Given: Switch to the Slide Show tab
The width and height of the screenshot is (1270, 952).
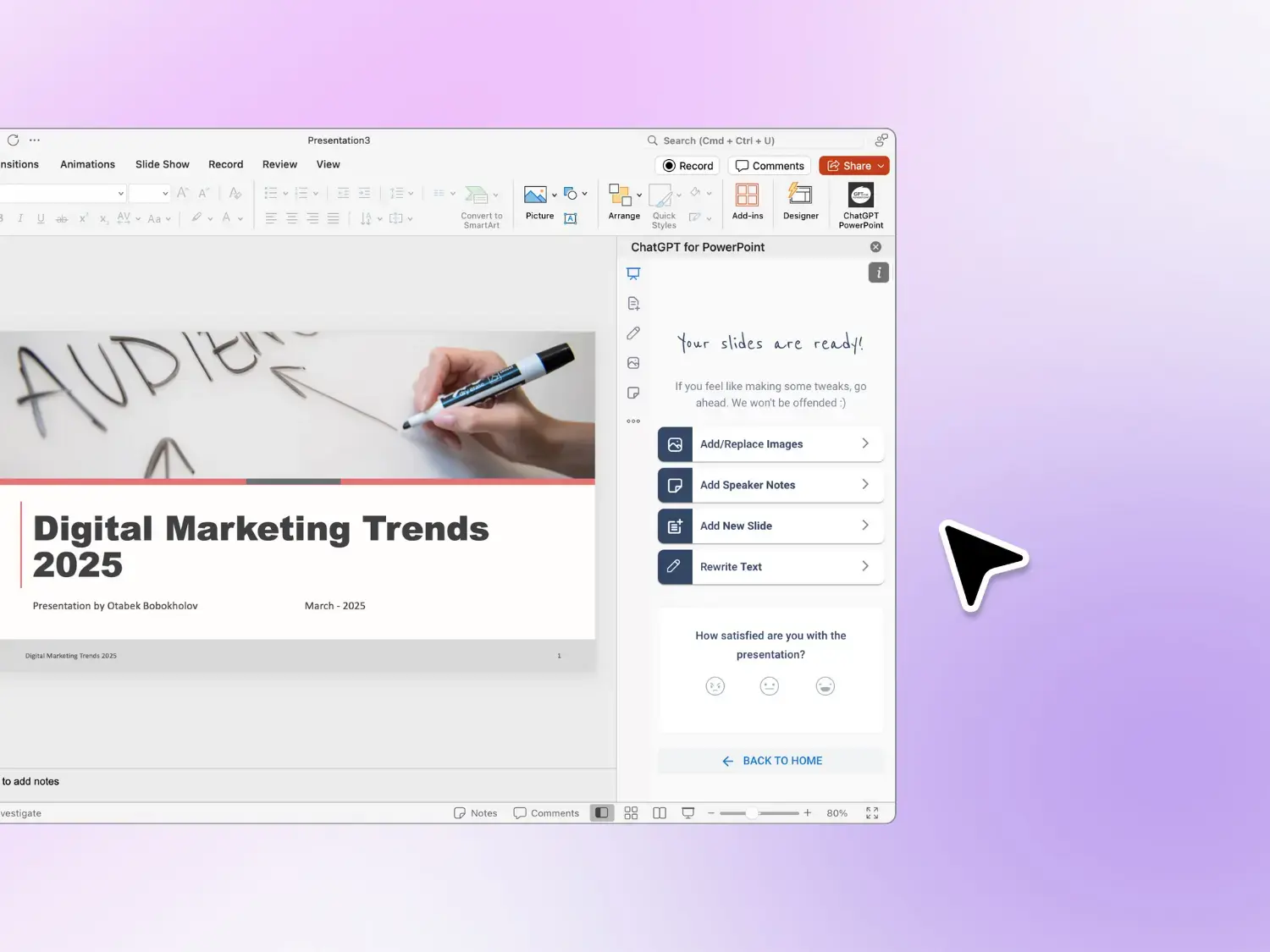Looking at the screenshot, I should pyautogui.click(x=162, y=164).
